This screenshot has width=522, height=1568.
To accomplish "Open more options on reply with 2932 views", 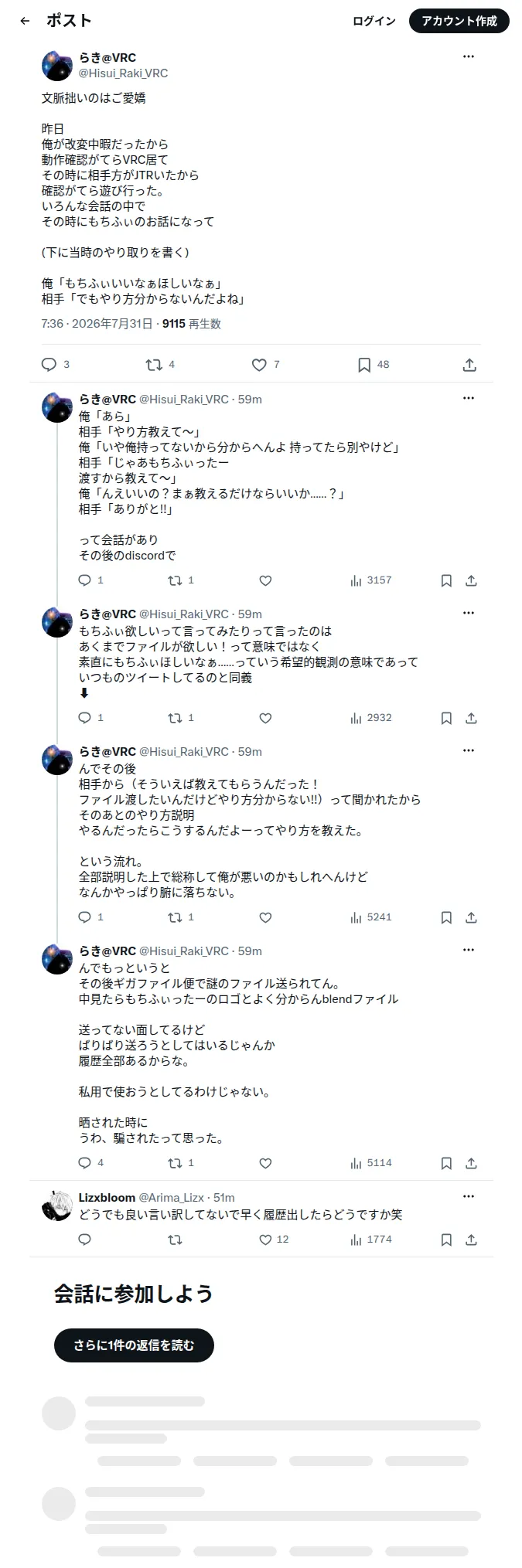I will click(469, 613).
